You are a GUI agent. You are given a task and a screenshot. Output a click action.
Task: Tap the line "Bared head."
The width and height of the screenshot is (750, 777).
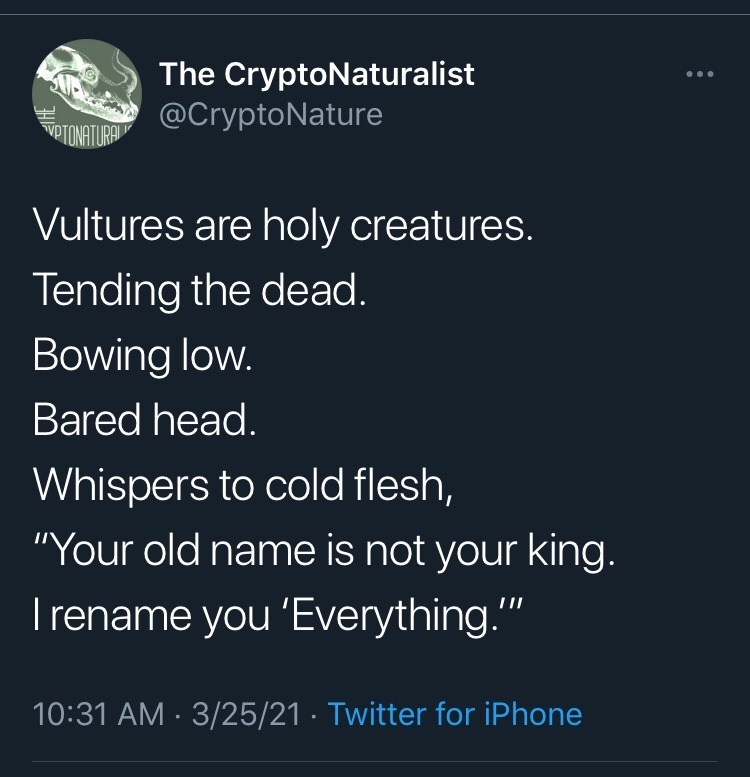coord(144,420)
